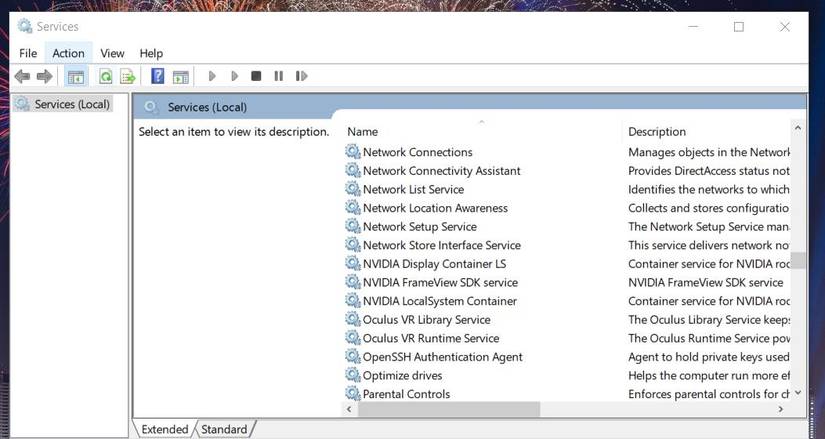Click the 'Manages objects in the Network' description
This screenshot has height=439, width=825.
[709, 152]
